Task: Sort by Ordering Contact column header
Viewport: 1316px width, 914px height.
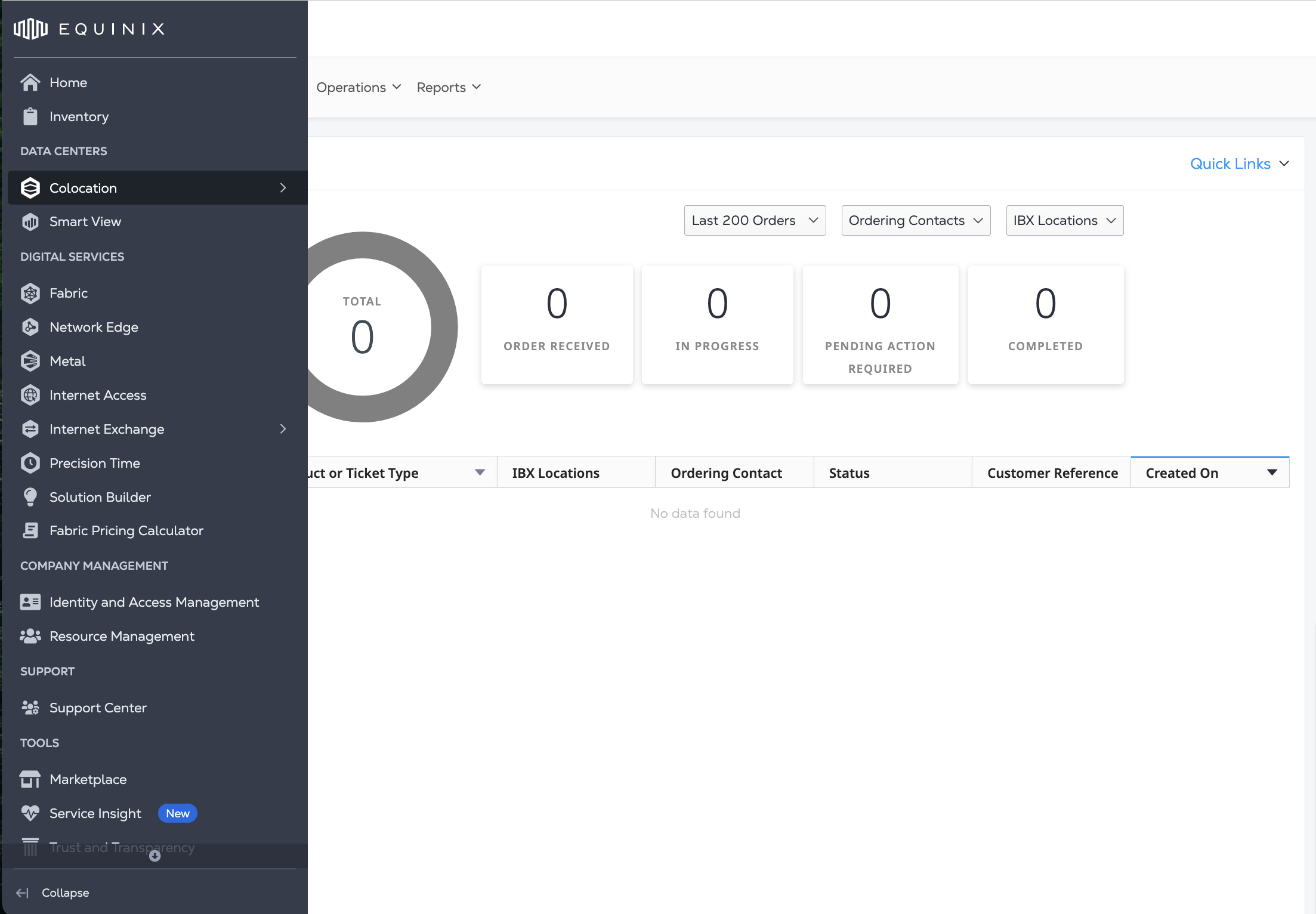Action: coord(734,473)
